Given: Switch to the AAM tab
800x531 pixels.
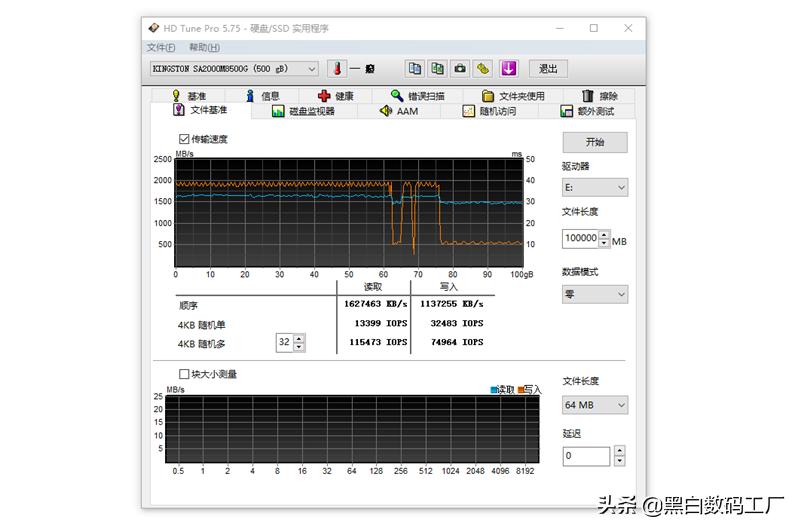Looking at the screenshot, I should [x=399, y=111].
